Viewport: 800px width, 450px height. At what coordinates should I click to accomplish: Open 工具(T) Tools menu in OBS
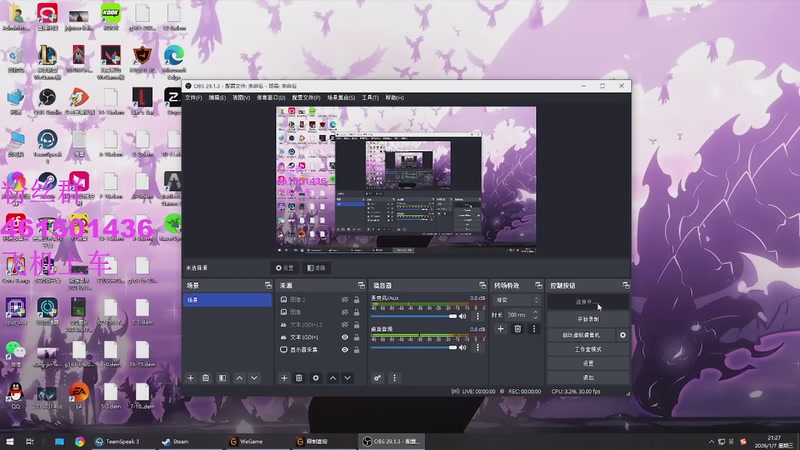point(370,97)
